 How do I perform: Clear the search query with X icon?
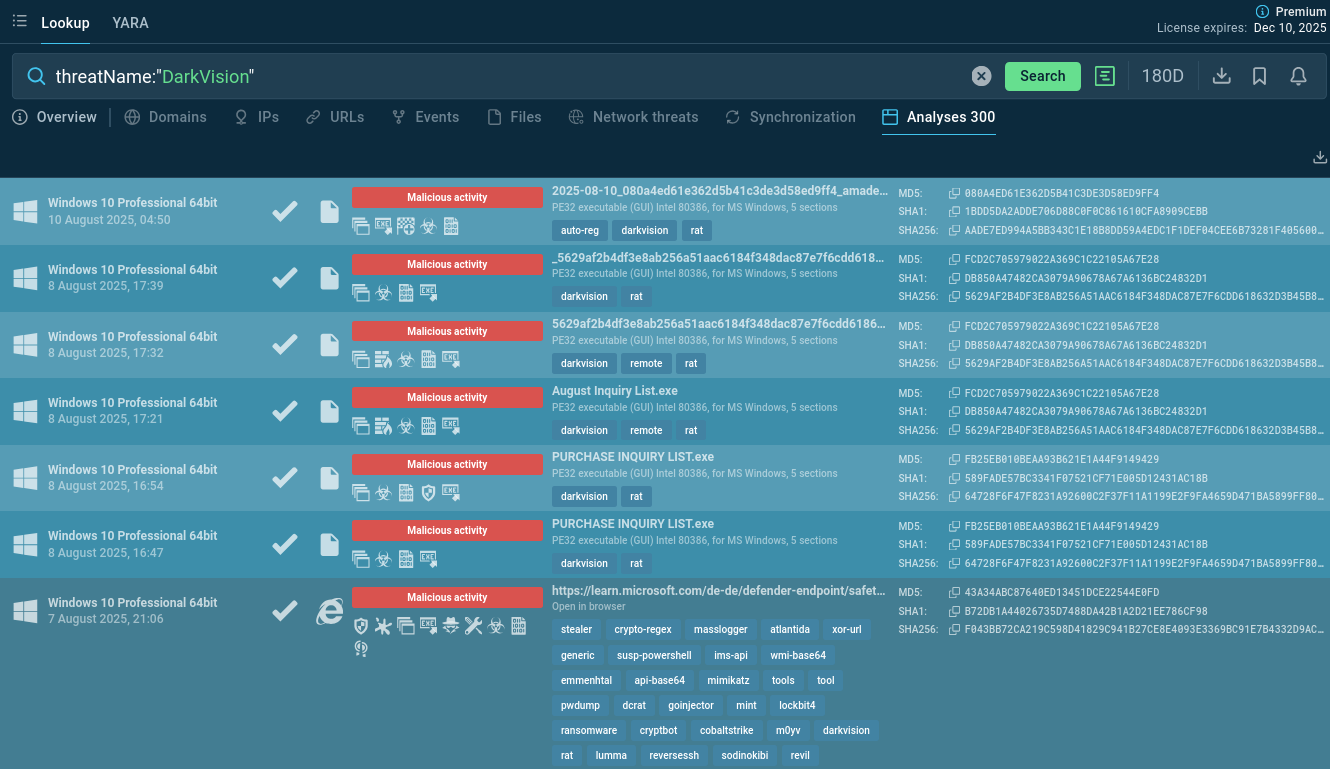point(981,76)
